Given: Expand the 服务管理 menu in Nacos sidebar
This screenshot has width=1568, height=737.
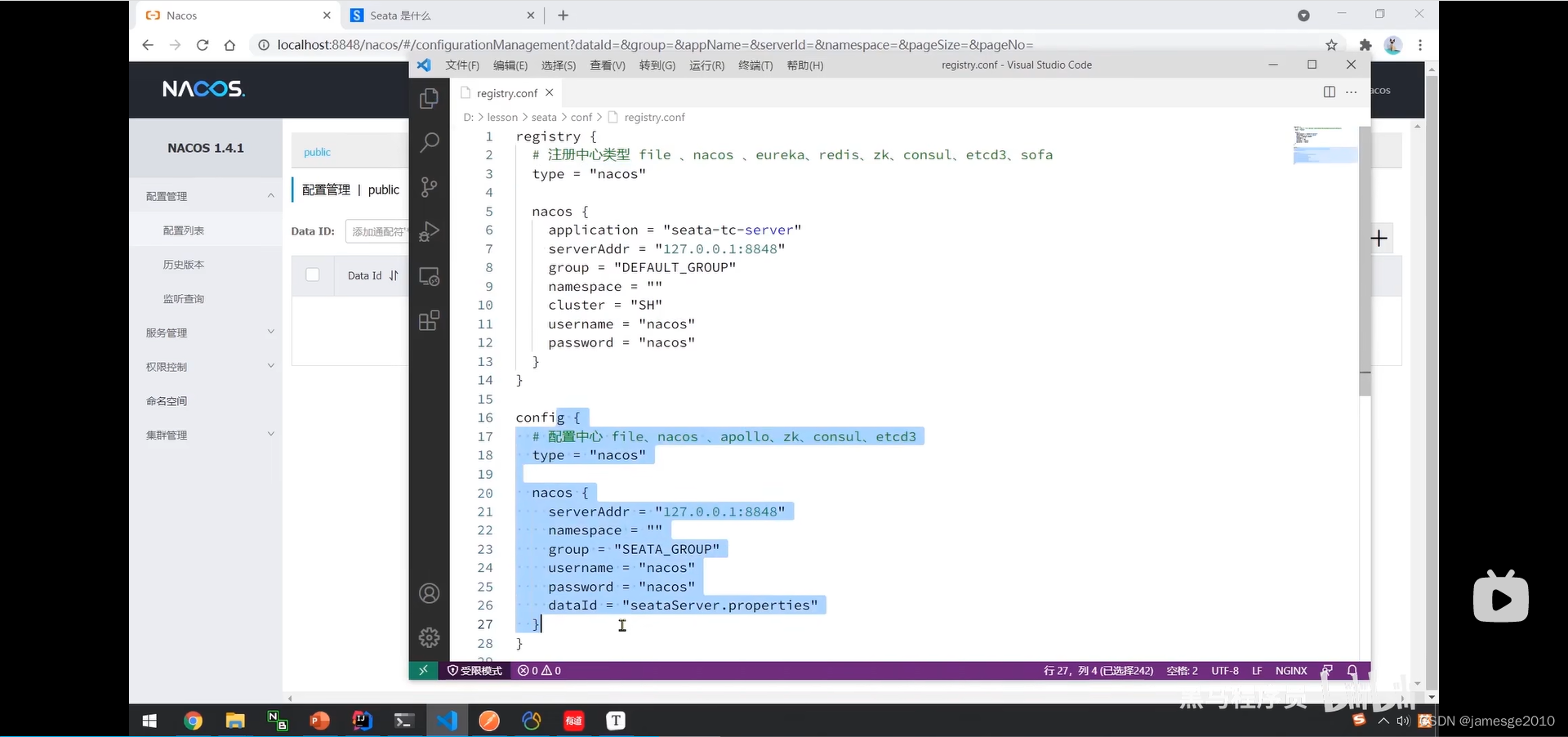Looking at the screenshot, I should 270,332.
